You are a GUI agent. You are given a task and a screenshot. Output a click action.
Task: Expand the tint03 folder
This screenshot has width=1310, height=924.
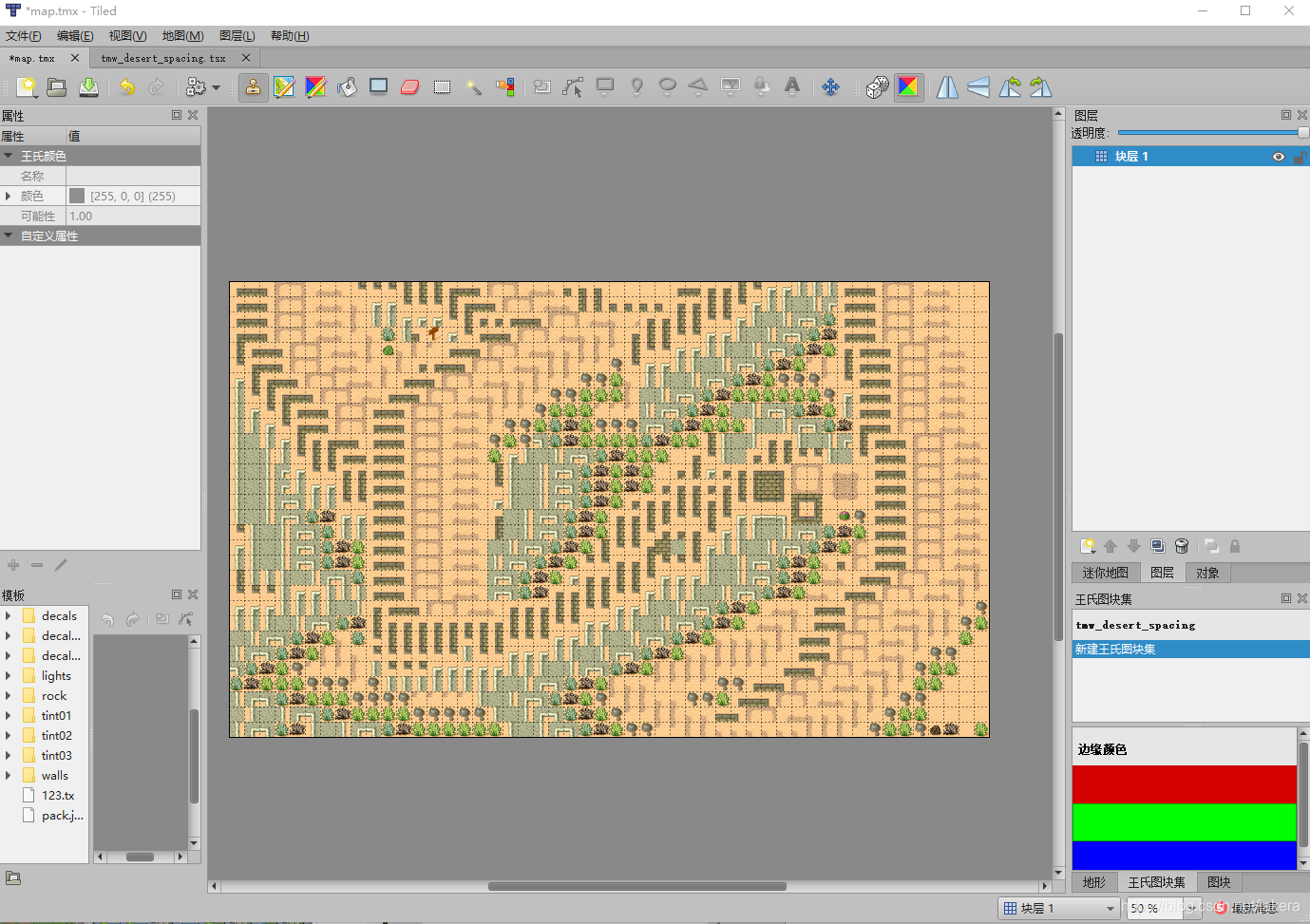[x=9, y=755]
